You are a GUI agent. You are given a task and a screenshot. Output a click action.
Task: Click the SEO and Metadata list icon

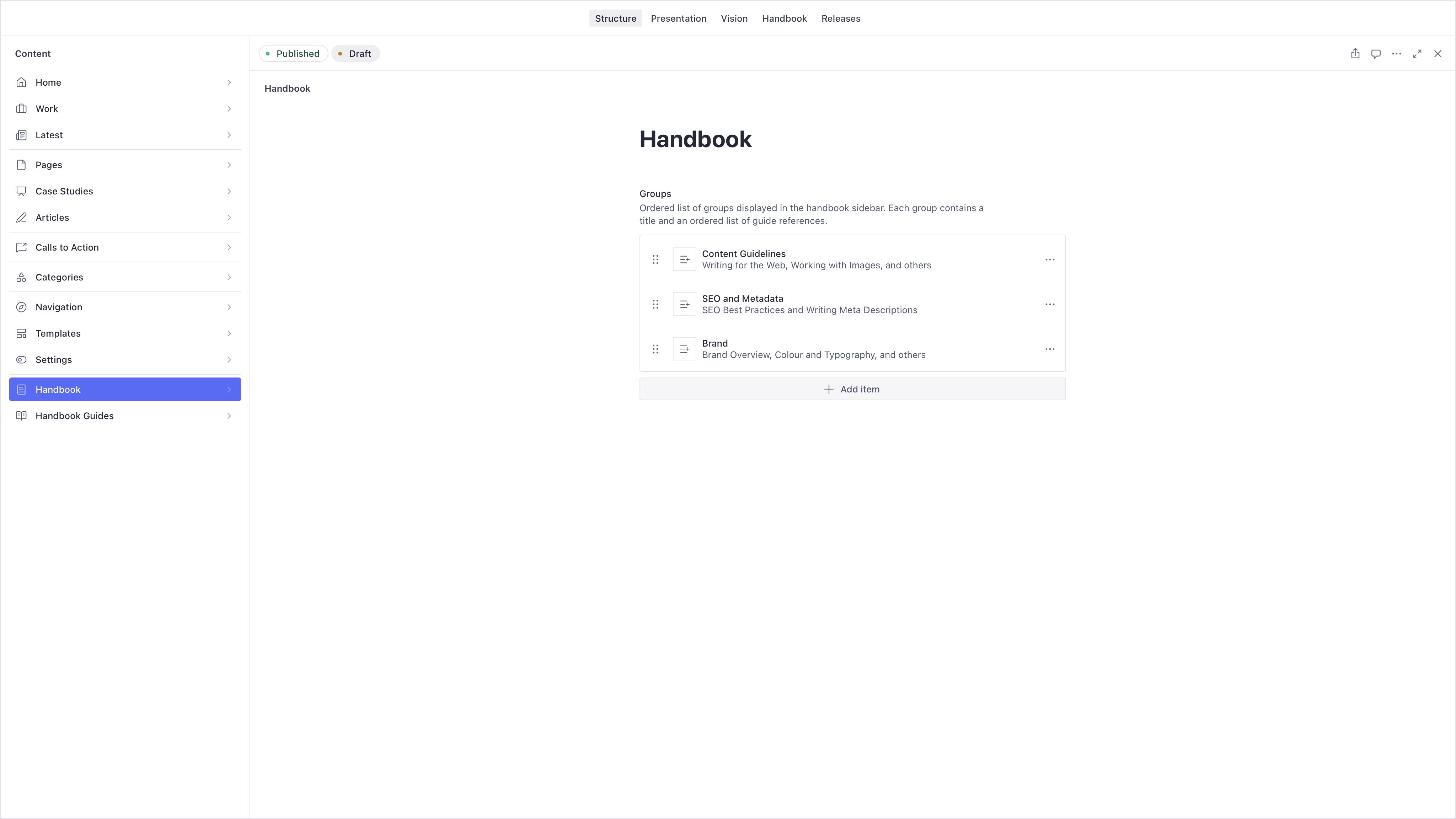coord(685,304)
